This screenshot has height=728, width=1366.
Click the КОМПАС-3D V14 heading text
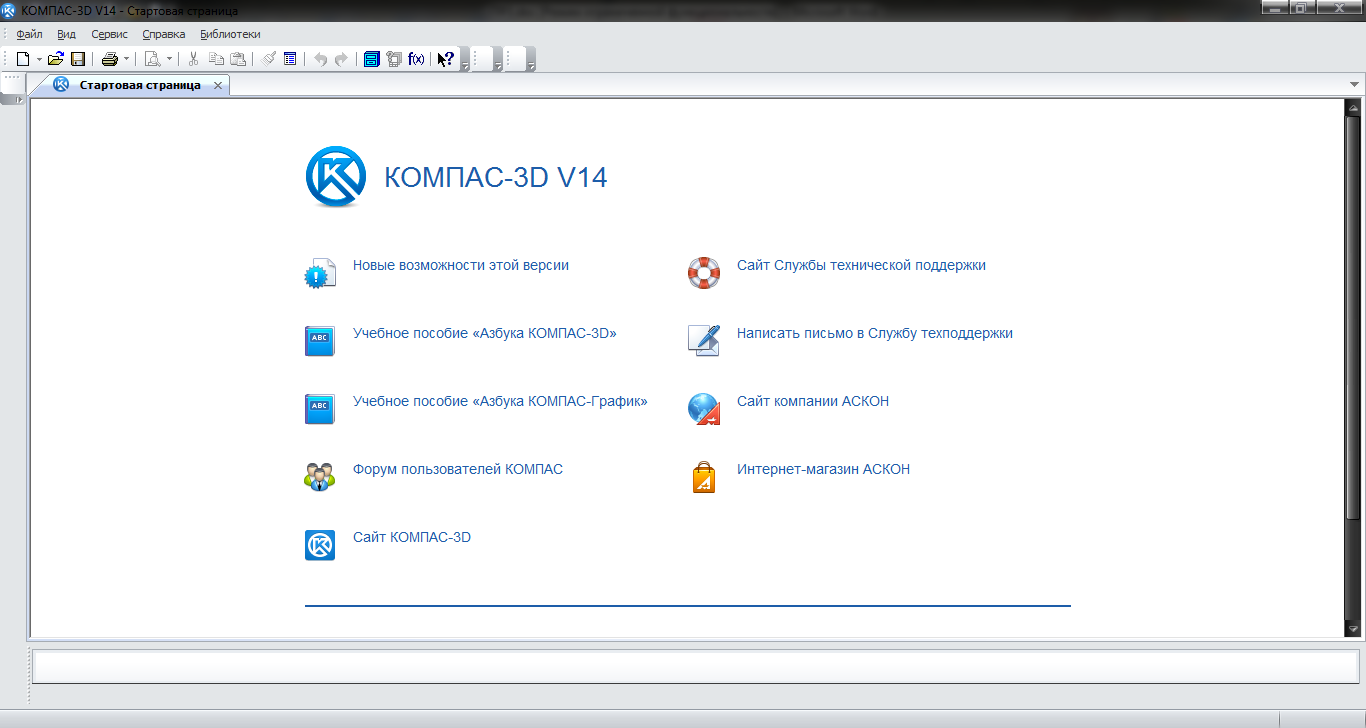496,178
